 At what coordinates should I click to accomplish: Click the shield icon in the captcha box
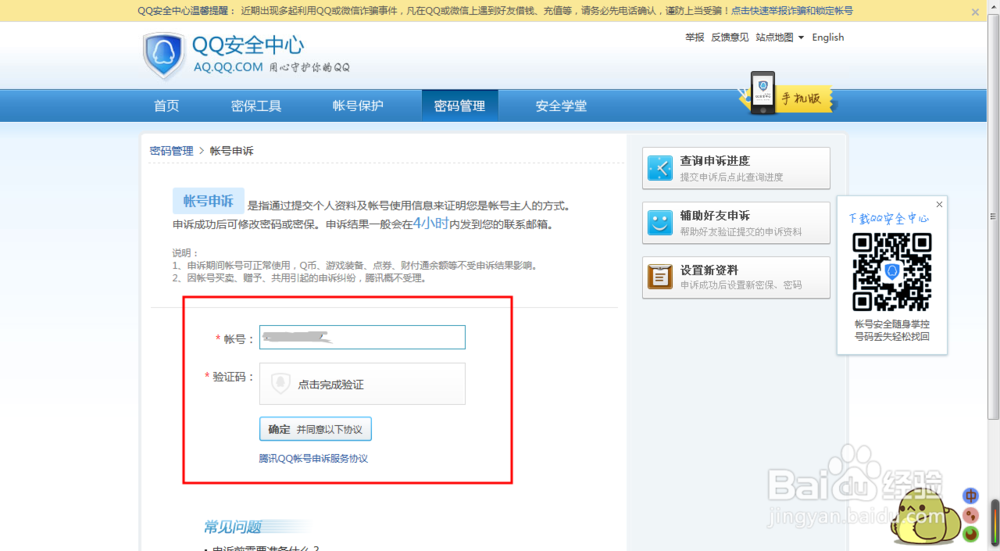[281, 384]
